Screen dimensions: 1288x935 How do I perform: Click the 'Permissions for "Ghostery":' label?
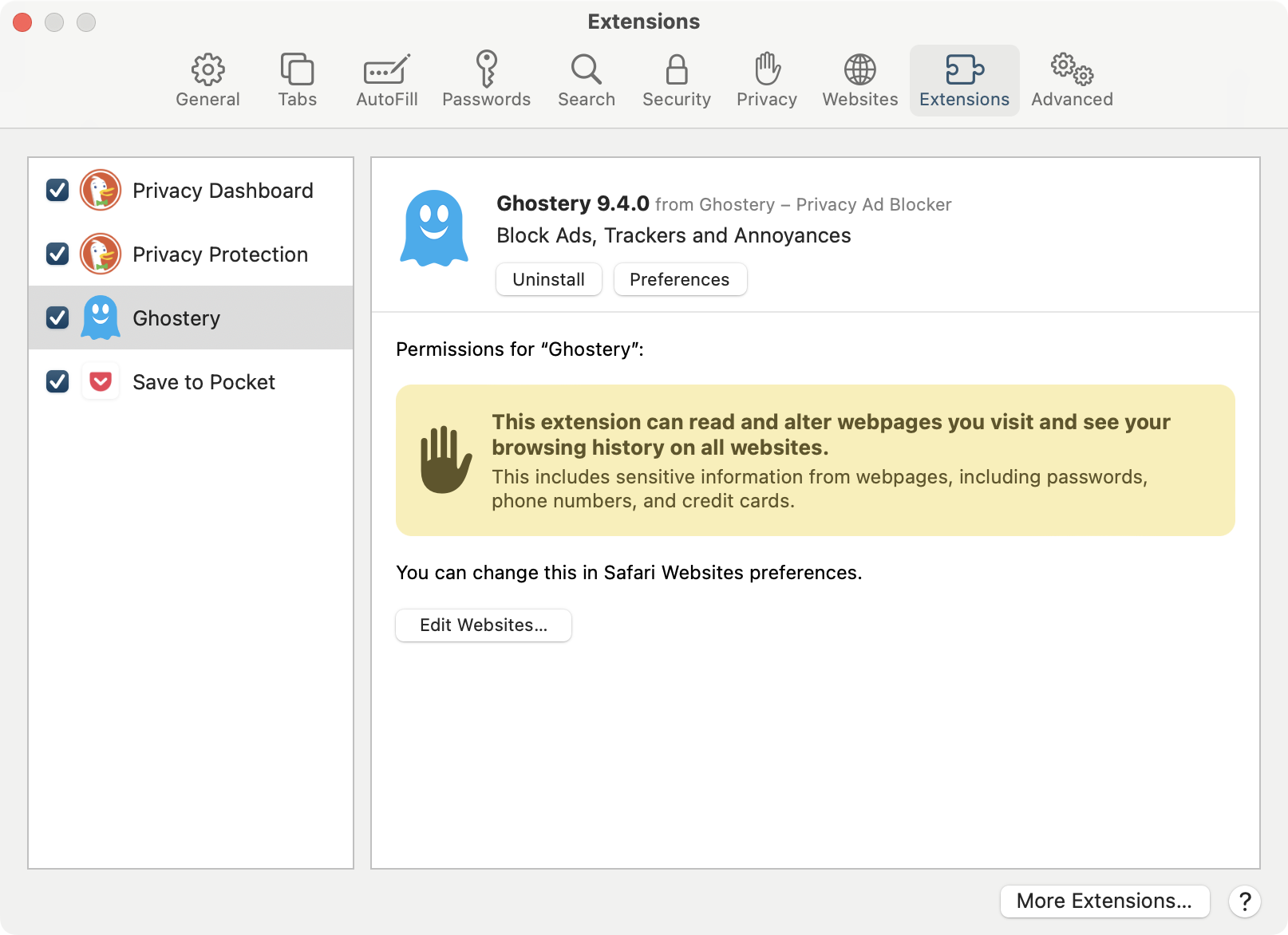click(x=520, y=349)
